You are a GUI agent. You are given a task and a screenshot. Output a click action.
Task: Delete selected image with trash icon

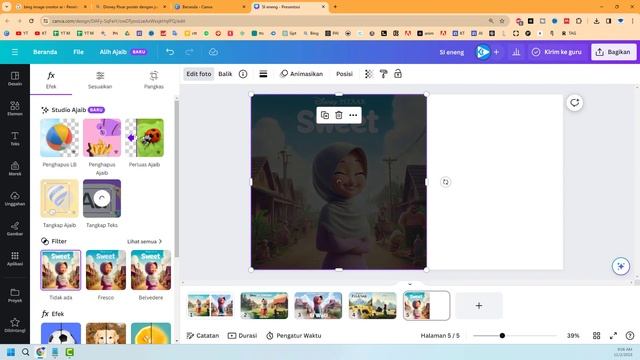click(x=339, y=115)
